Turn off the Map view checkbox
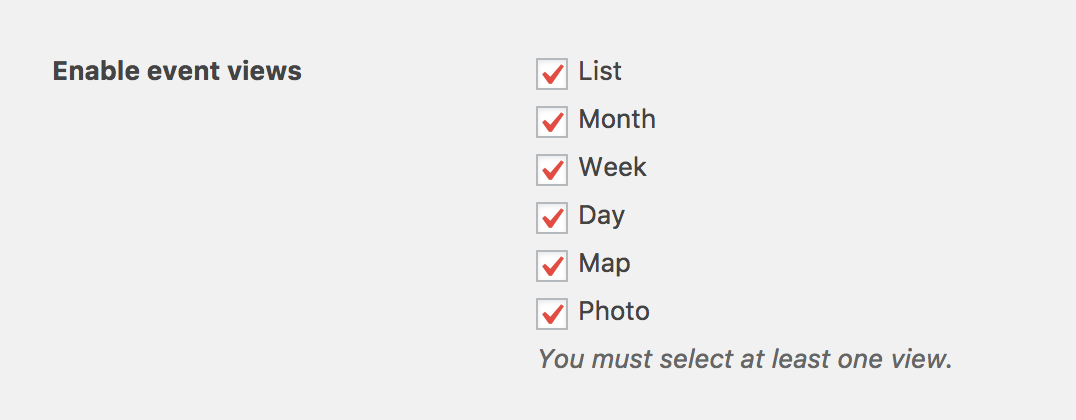Viewport: 1076px width, 420px height. (x=552, y=266)
